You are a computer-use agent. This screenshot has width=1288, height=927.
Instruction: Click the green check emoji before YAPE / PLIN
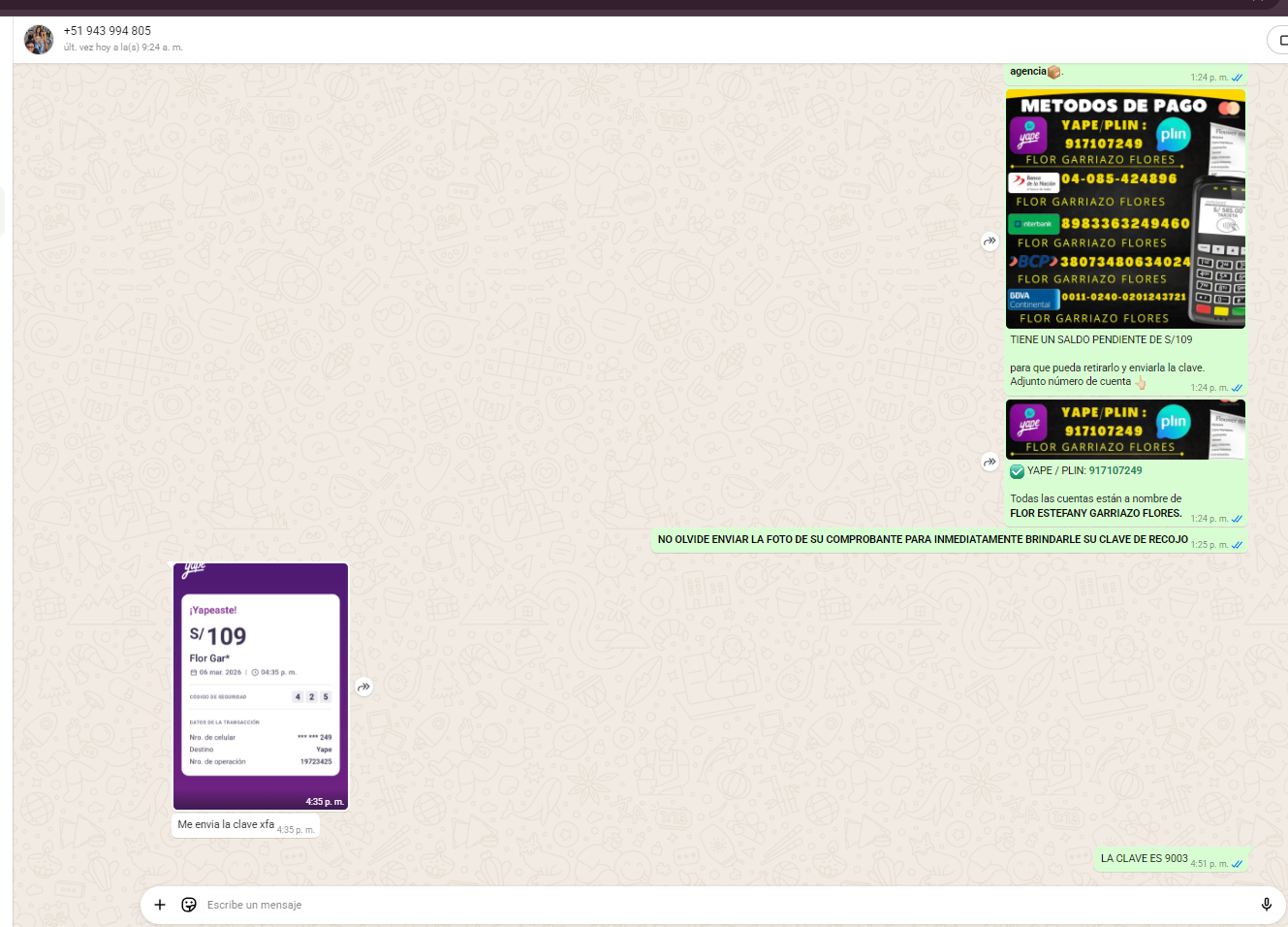point(1017,472)
